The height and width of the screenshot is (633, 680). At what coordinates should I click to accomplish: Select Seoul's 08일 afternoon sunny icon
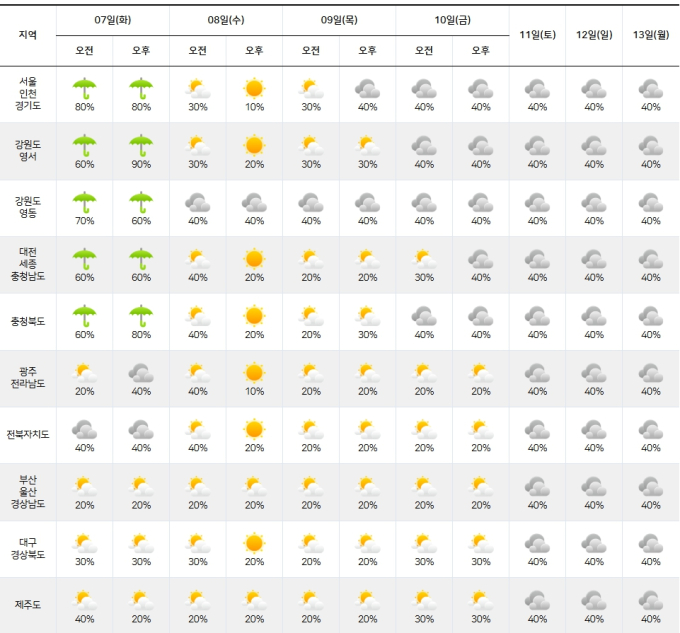coord(254,88)
